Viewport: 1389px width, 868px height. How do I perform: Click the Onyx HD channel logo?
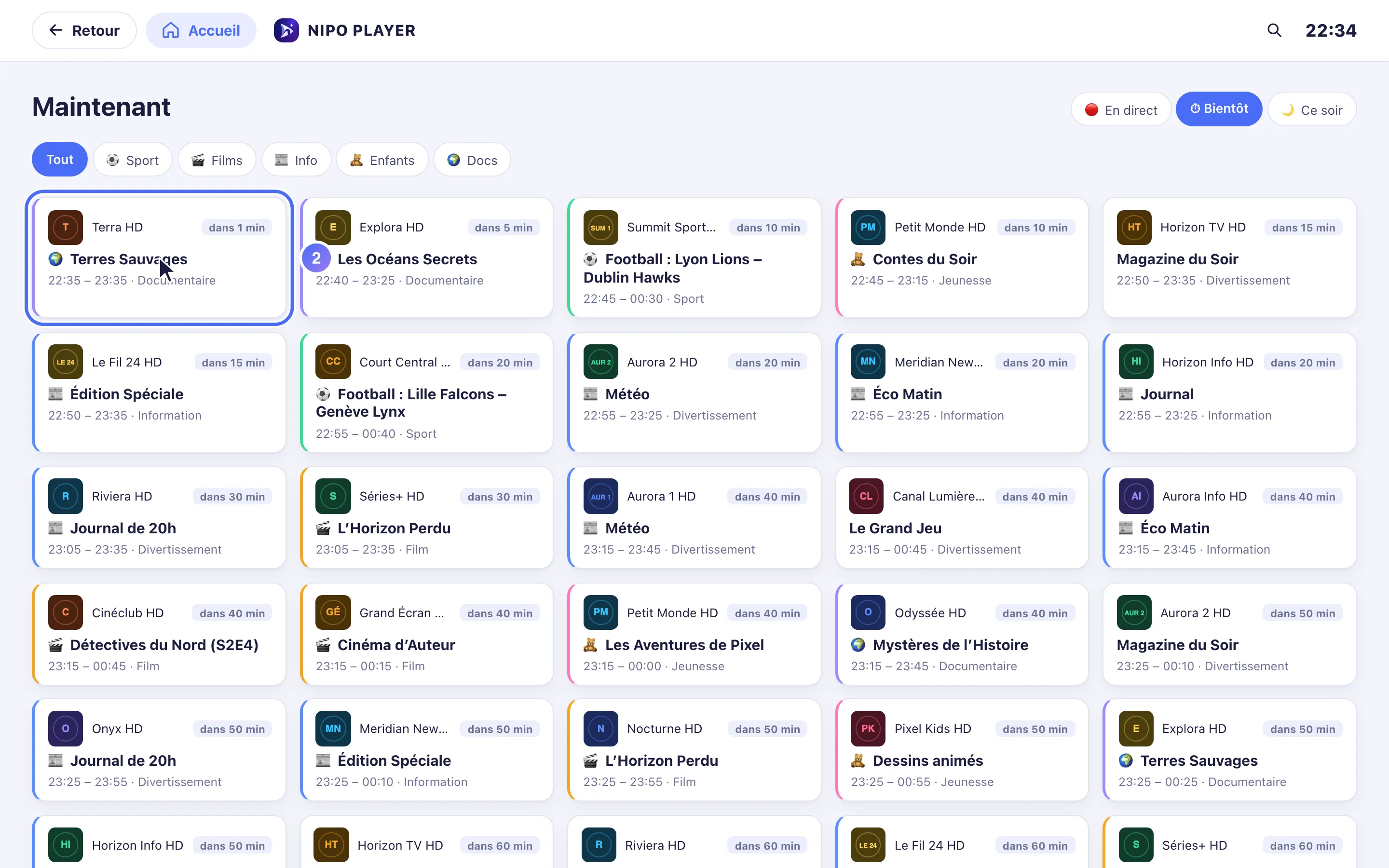click(66, 729)
